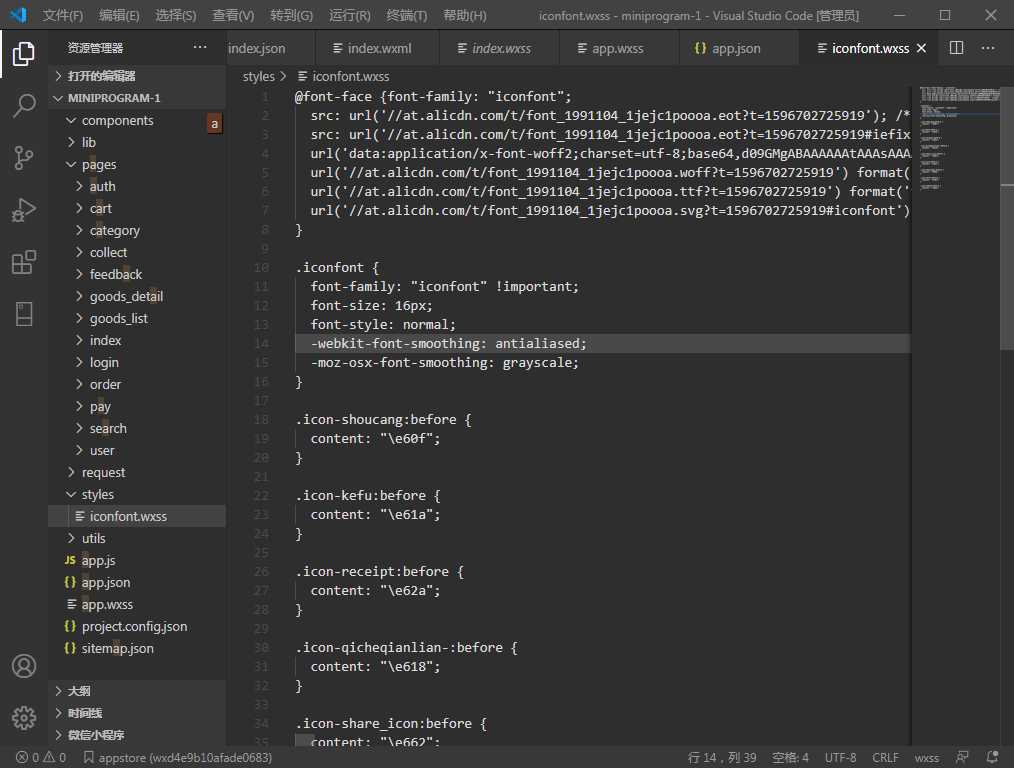Screen dimensions: 1014x768
Task: Open explorer more actions ellipsis
Action: coord(200,47)
